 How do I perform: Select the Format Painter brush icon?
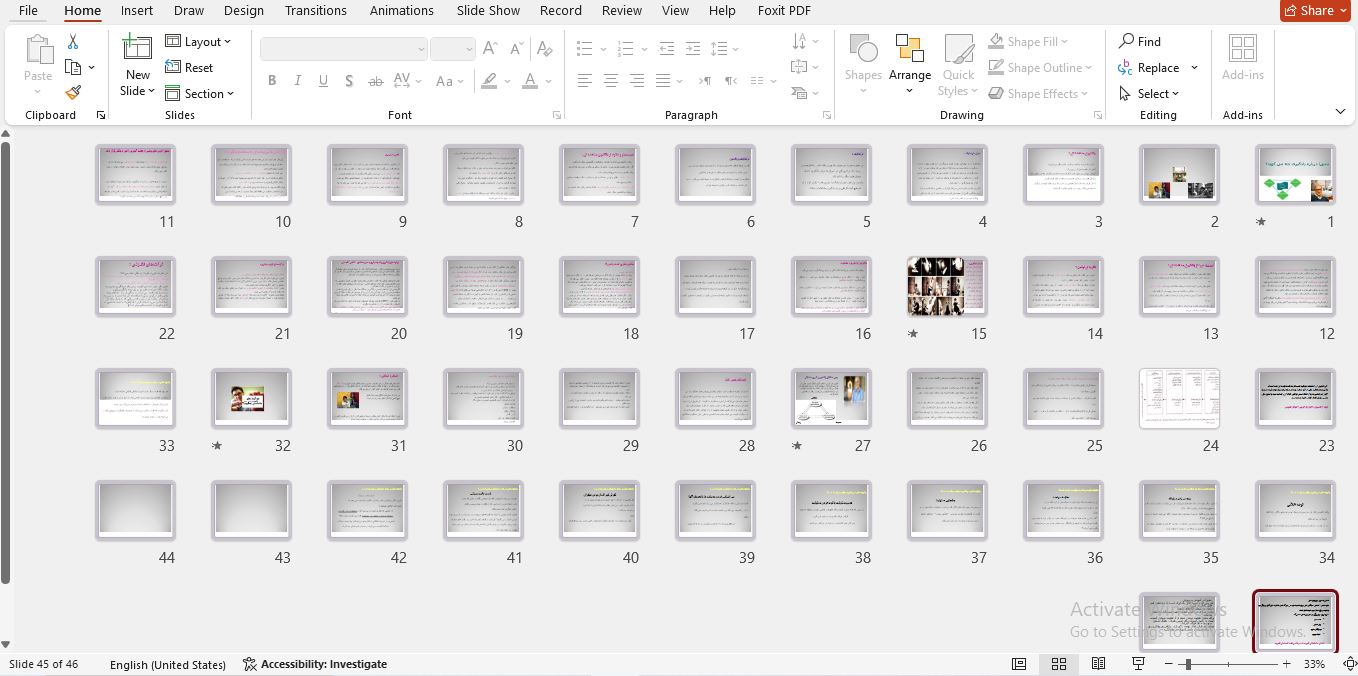[x=73, y=93]
